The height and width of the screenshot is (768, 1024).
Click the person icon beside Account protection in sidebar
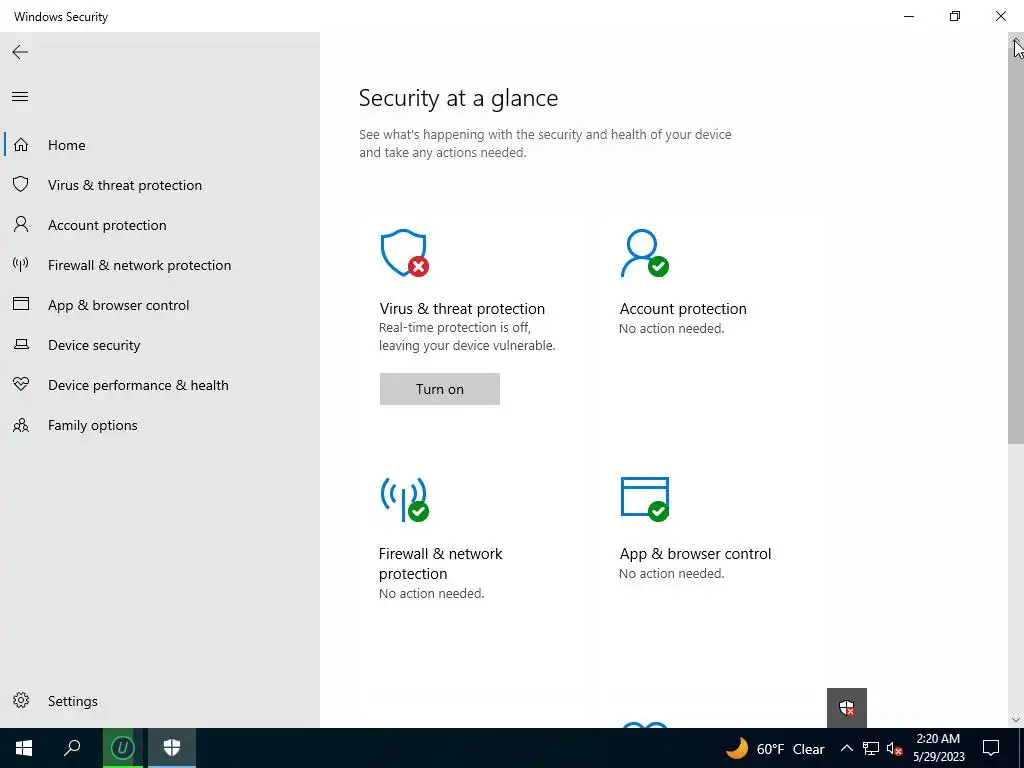point(21,225)
